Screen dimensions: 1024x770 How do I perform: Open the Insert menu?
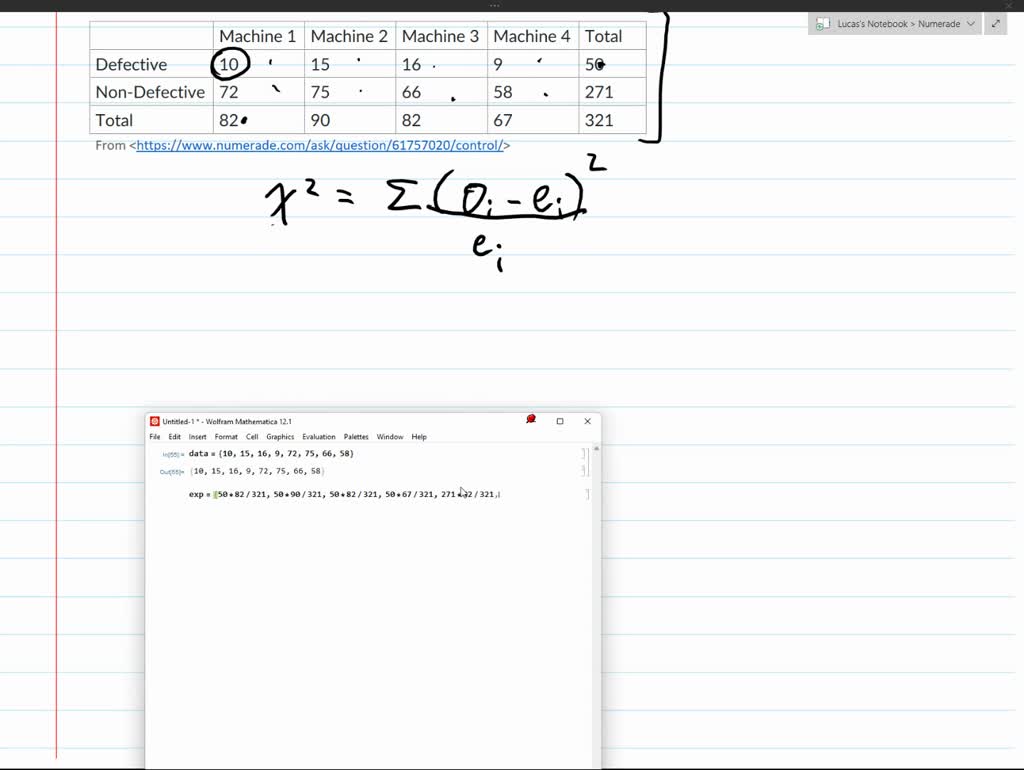coord(198,437)
